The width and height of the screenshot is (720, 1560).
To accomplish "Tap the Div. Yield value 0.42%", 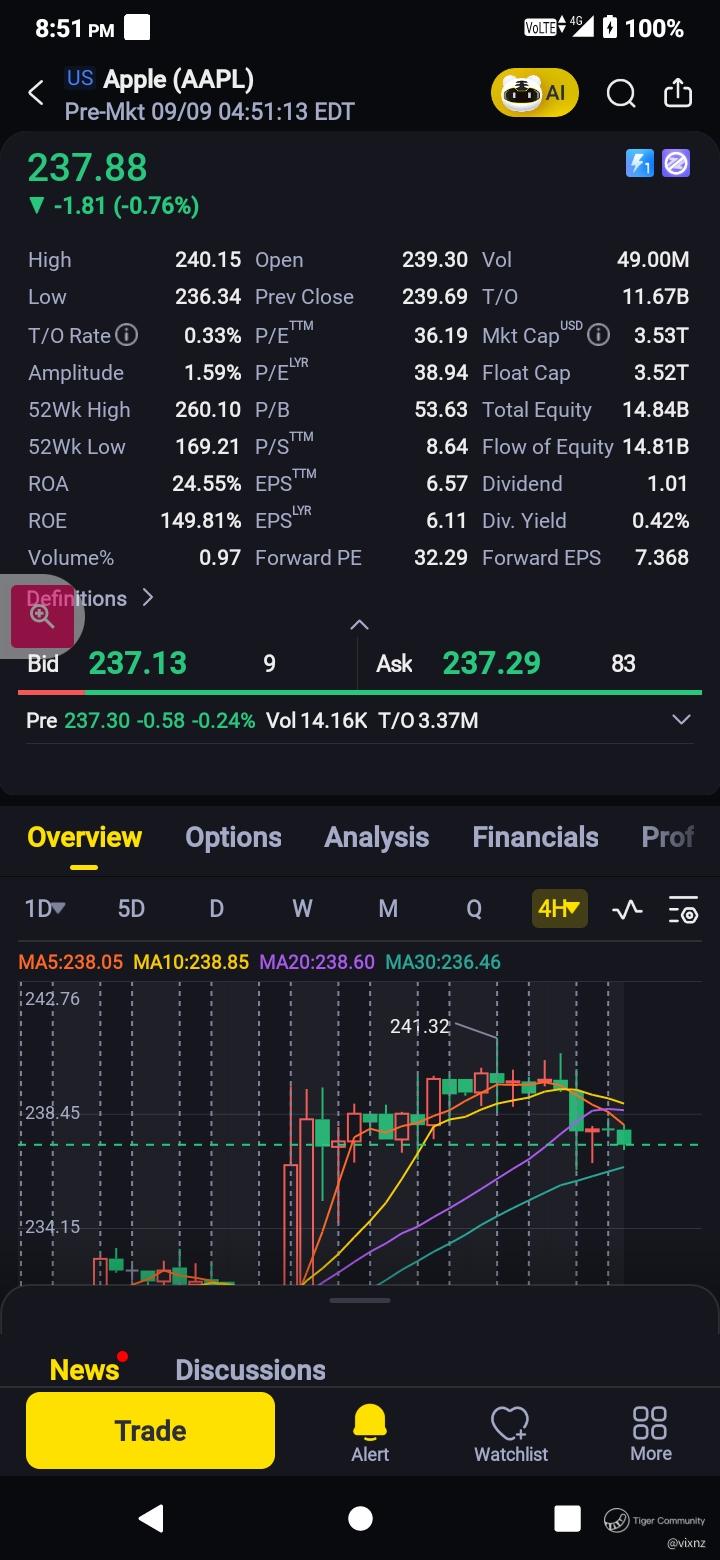I will pos(660,521).
